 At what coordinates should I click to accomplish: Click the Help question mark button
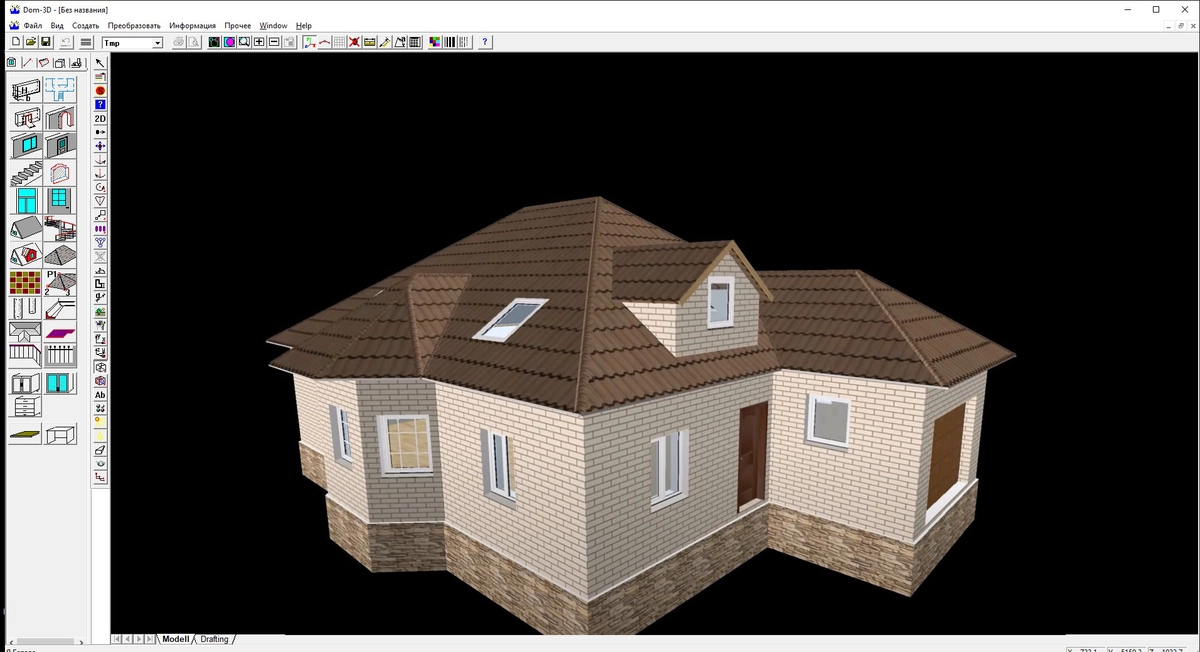tap(483, 42)
